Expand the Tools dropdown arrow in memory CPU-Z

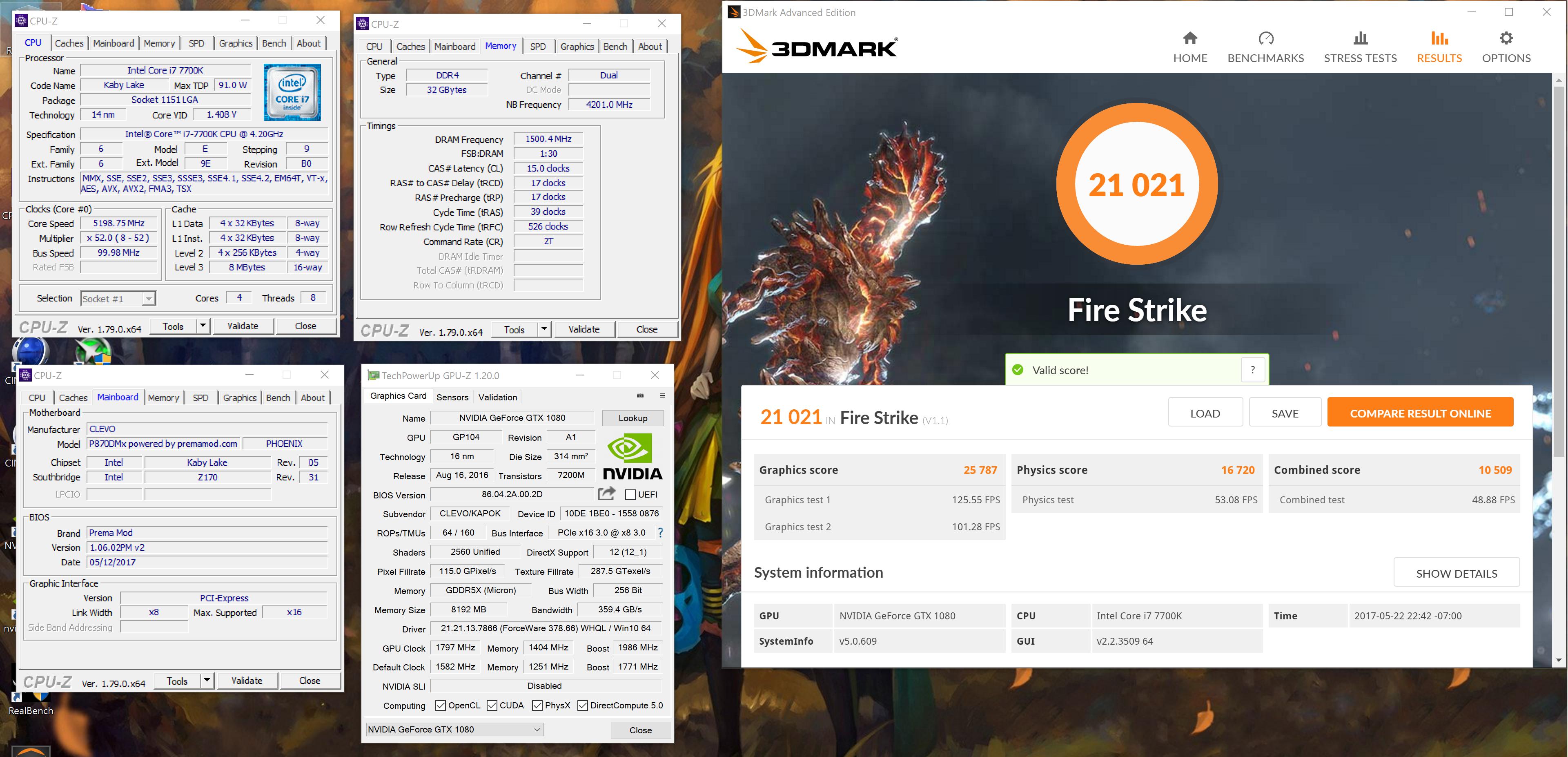pyautogui.click(x=543, y=329)
